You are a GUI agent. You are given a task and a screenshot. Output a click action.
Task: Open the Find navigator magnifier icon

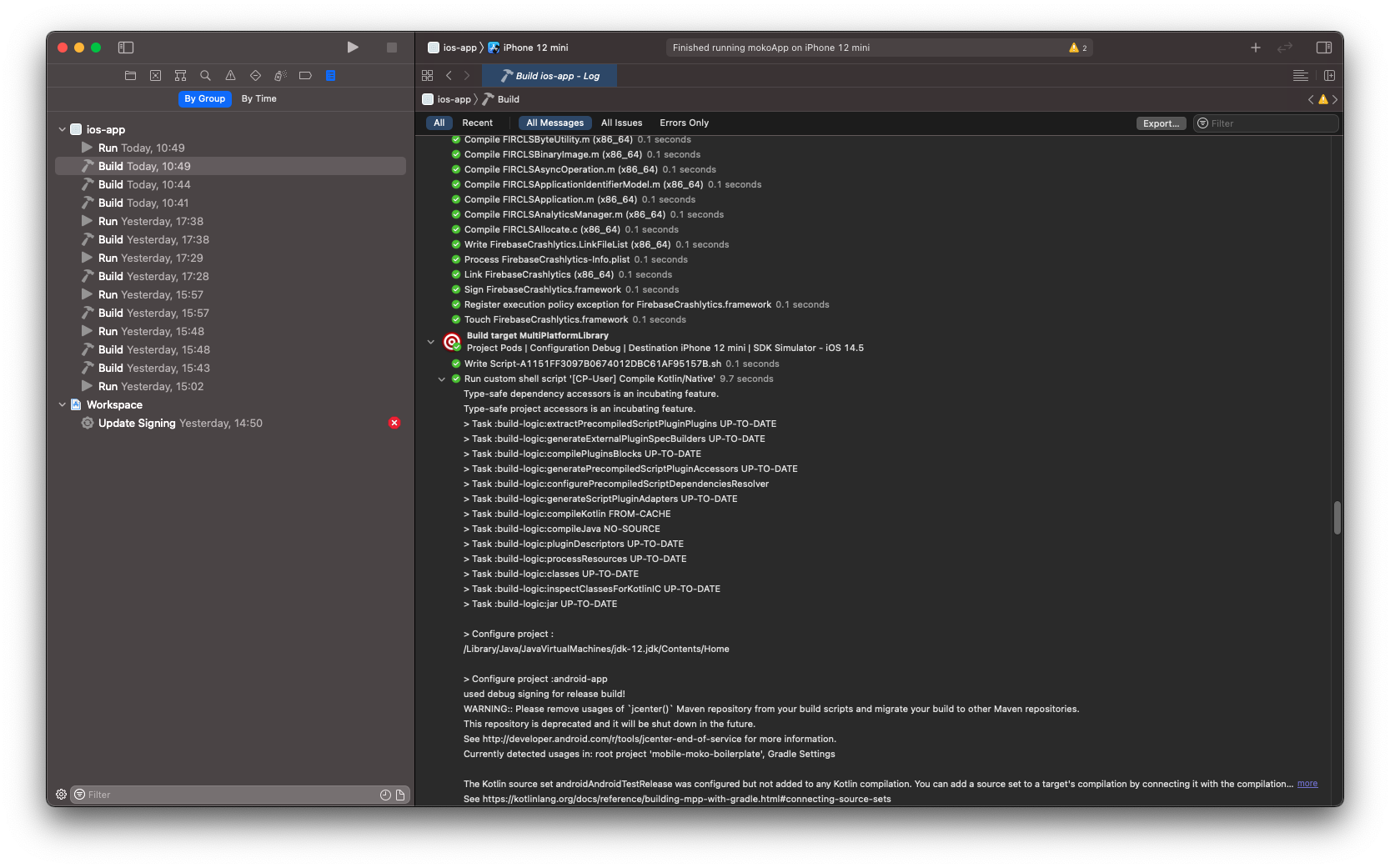point(205,75)
